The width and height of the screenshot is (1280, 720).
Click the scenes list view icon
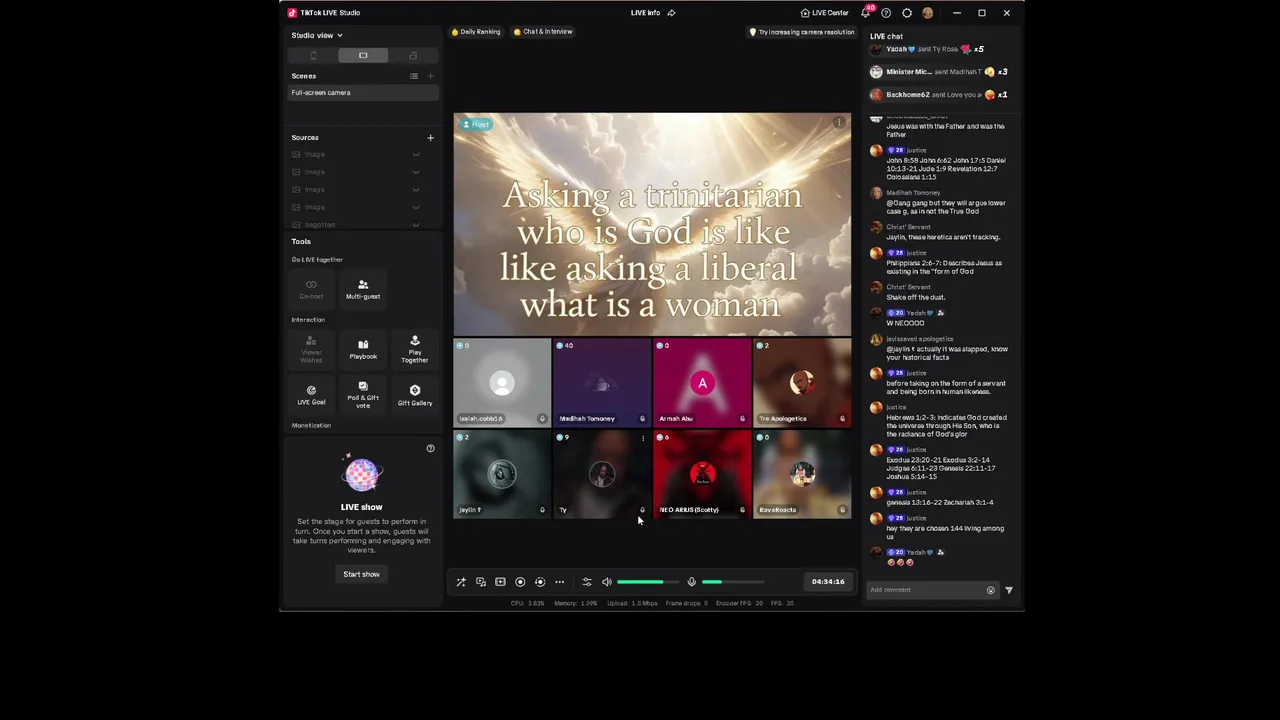coord(414,76)
